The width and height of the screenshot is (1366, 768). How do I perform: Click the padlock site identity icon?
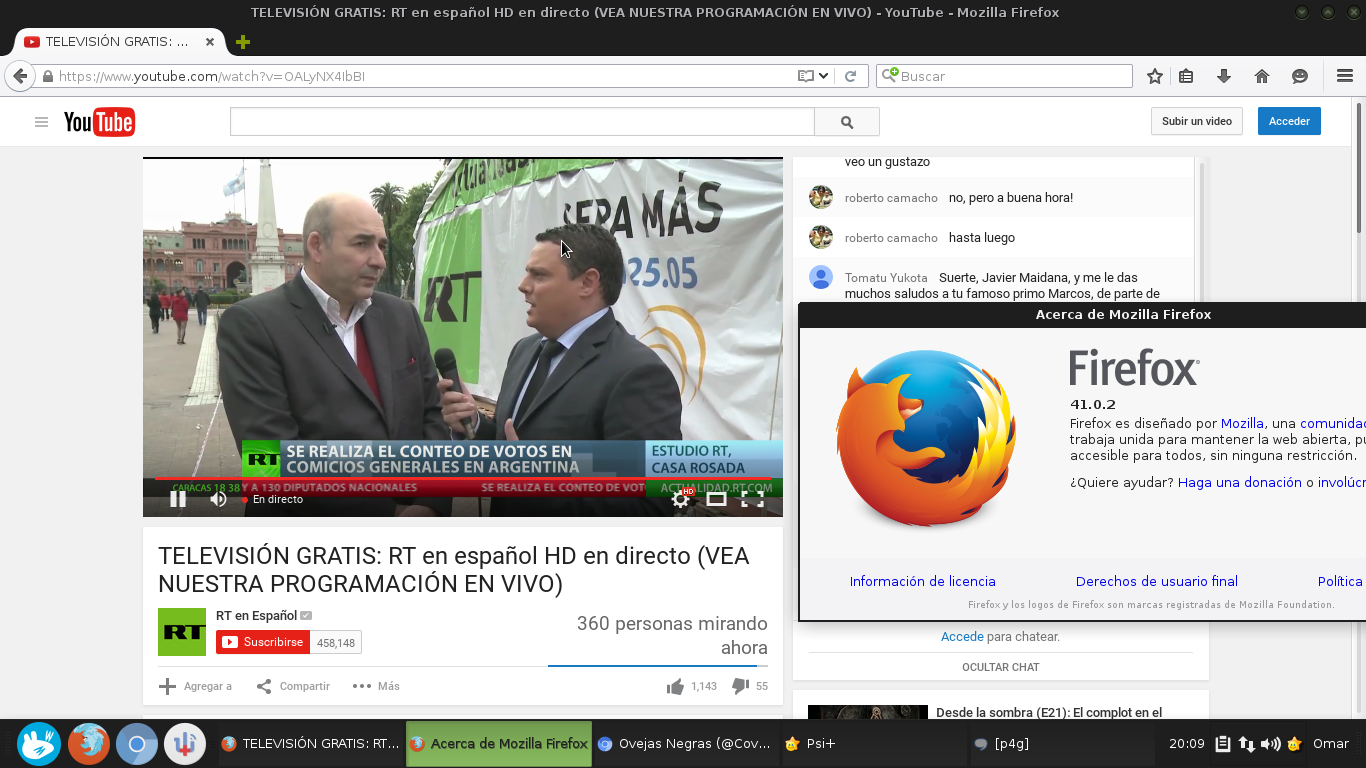pos(47,76)
